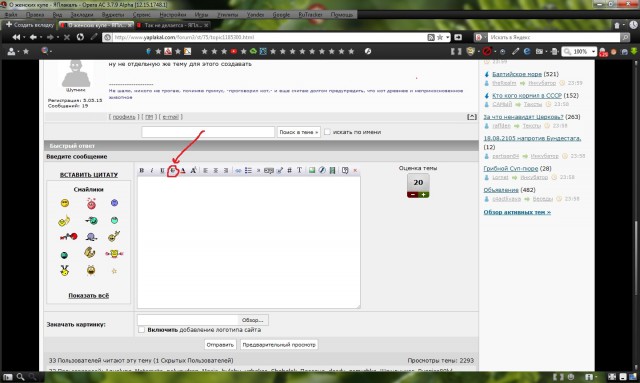
Task: Stop page loading with X button
Action: coord(67,37)
